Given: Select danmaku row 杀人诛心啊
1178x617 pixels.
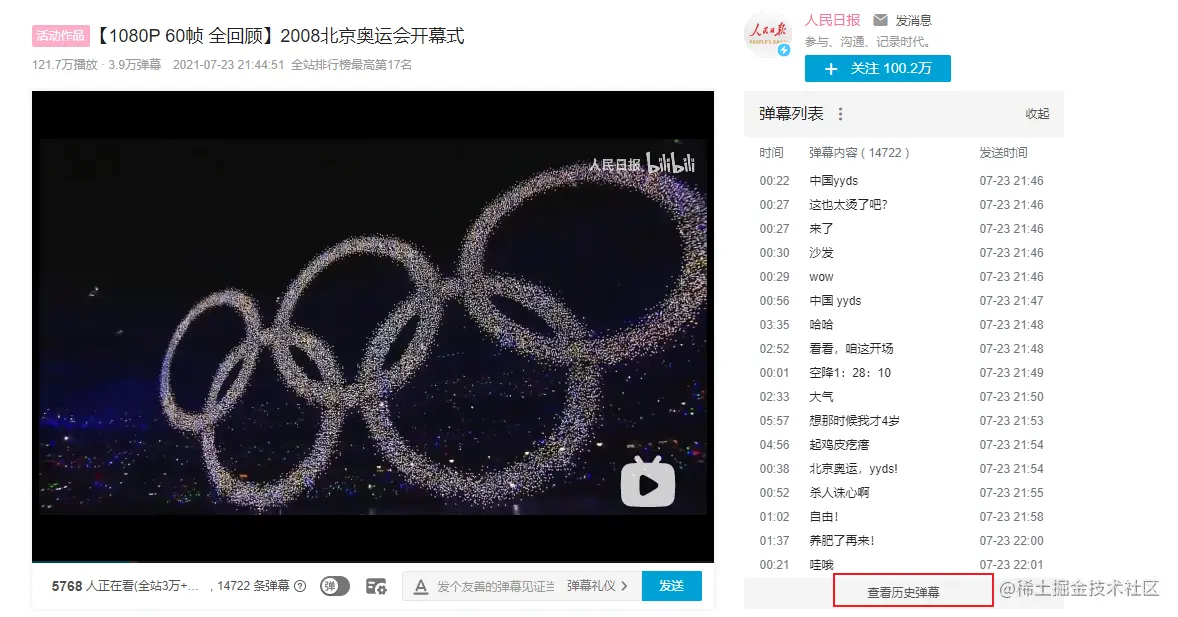Looking at the screenshot, I should 904,493.
